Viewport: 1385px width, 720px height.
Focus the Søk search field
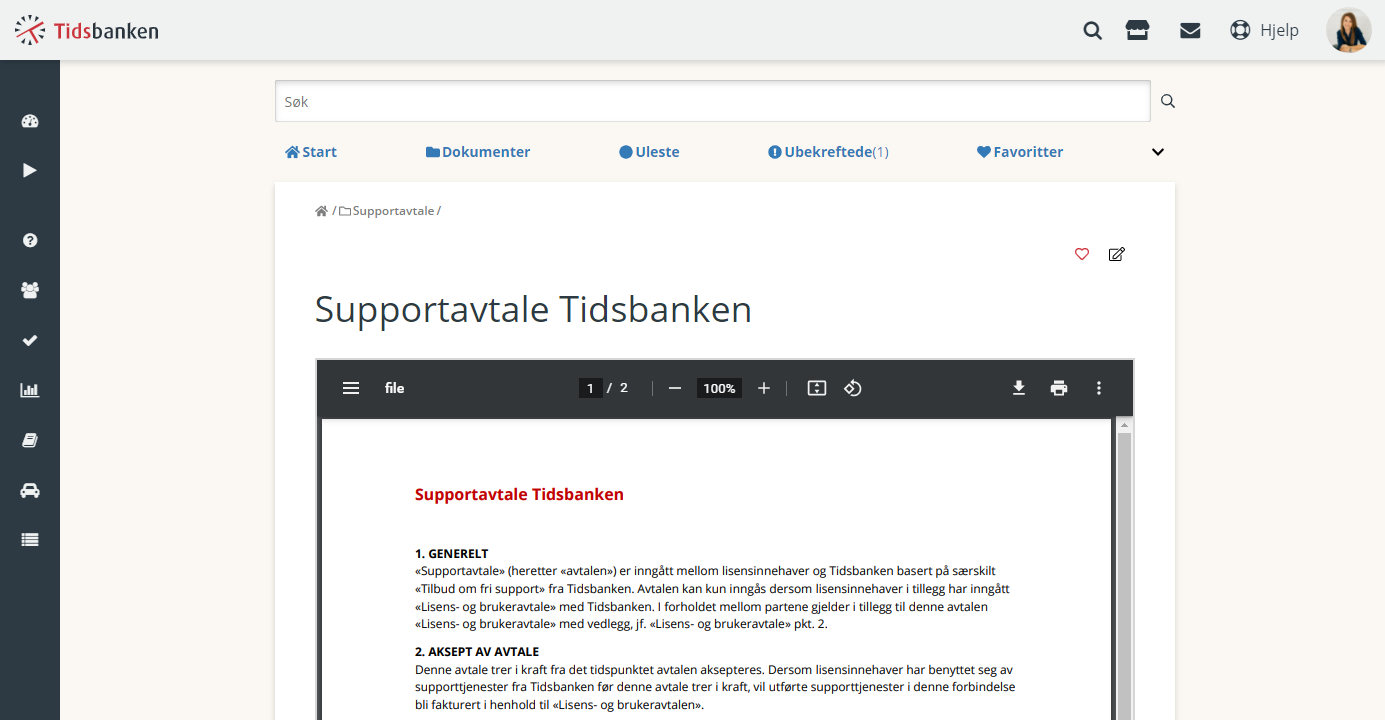coord(713,101)
